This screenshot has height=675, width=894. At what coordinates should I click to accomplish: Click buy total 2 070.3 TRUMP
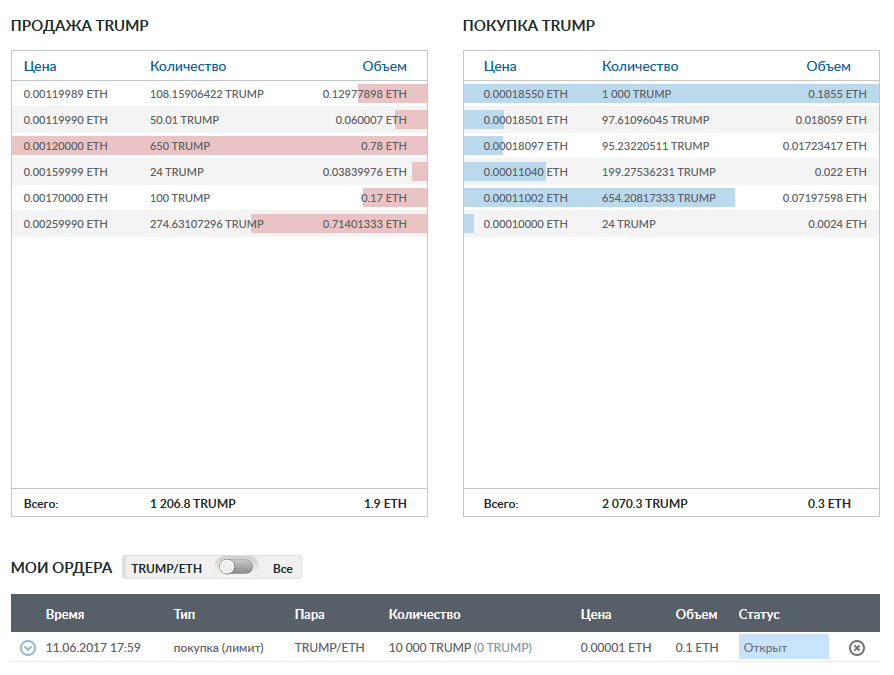[x=645, y=503]
